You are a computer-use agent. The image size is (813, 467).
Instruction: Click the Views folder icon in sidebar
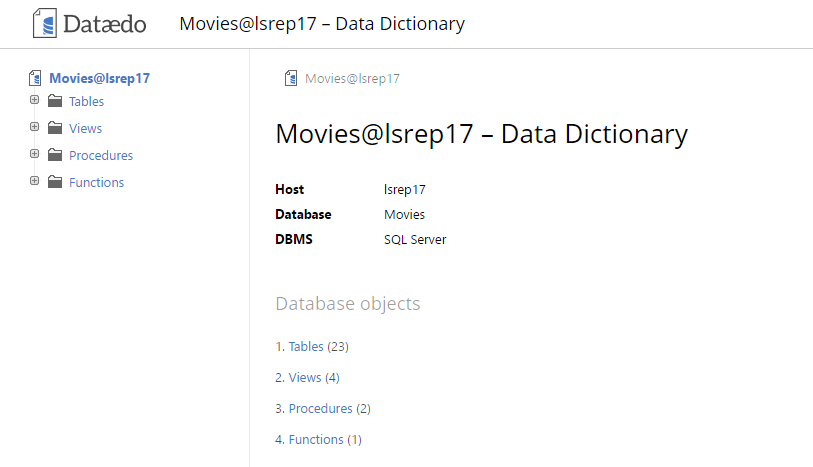click(54, 128)
